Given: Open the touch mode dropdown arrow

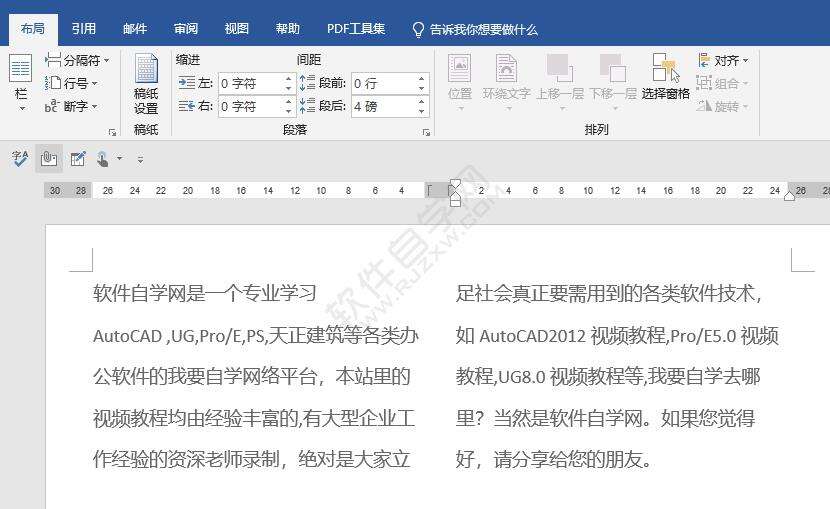Looking at the screenshot, I should 120,158.
